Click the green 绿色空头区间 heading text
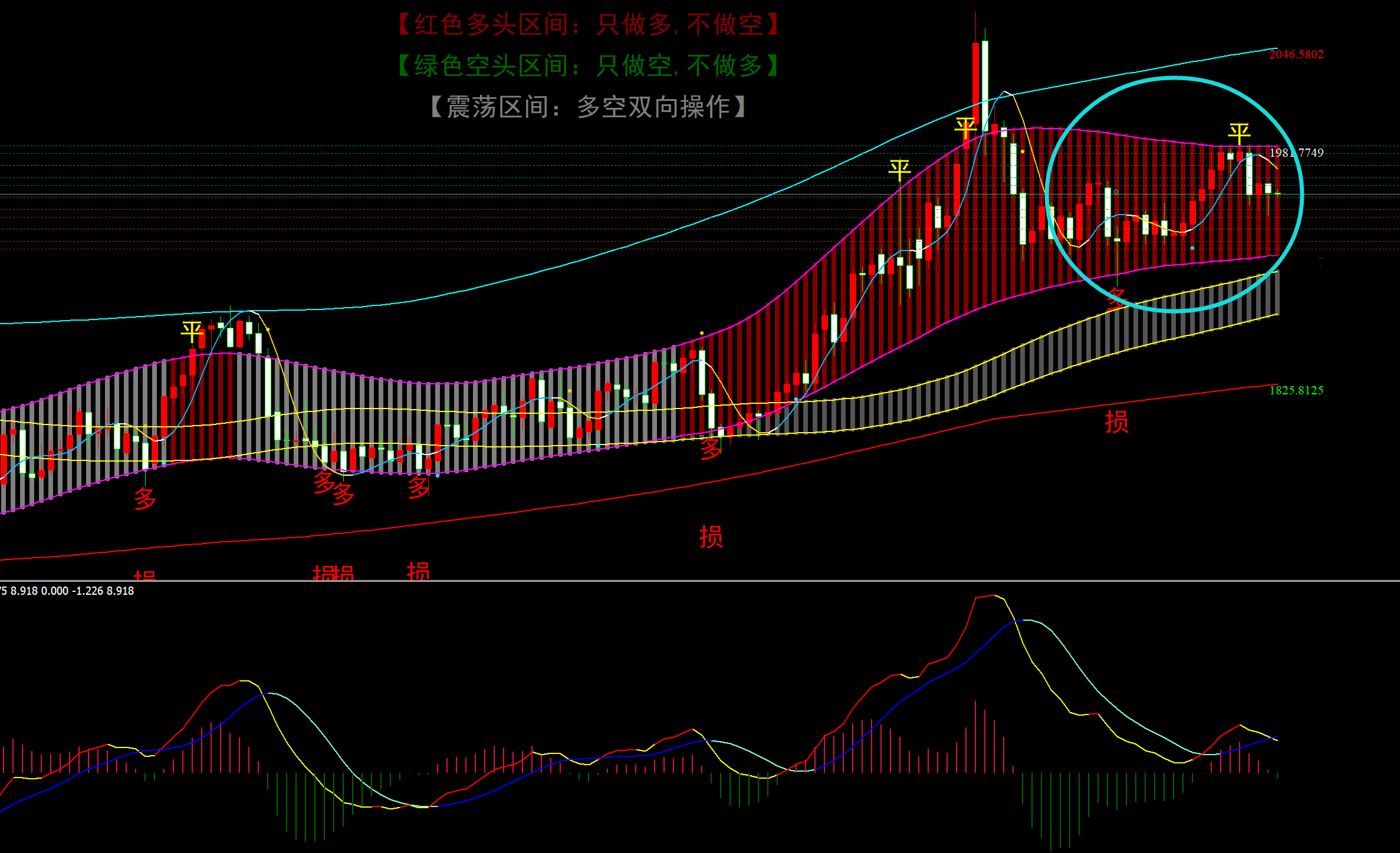Screen dimensions: 1400x853 pos(589,65)
